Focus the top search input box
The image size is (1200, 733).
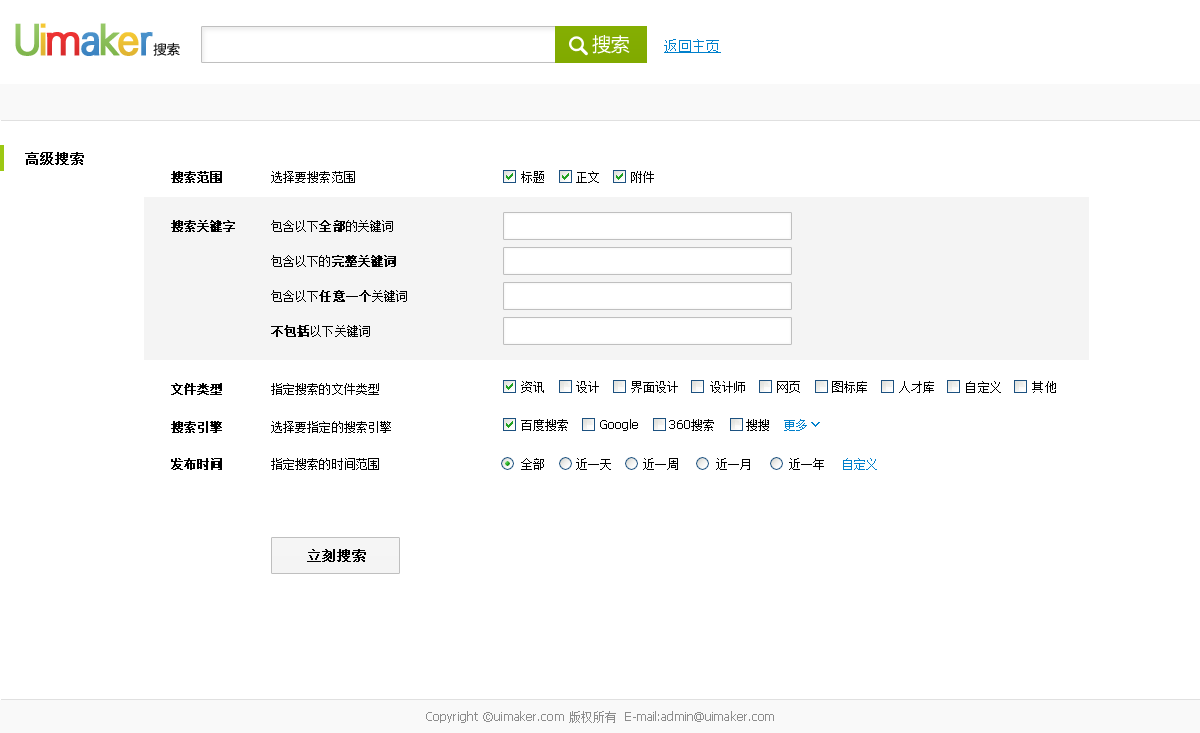(378, 45)
